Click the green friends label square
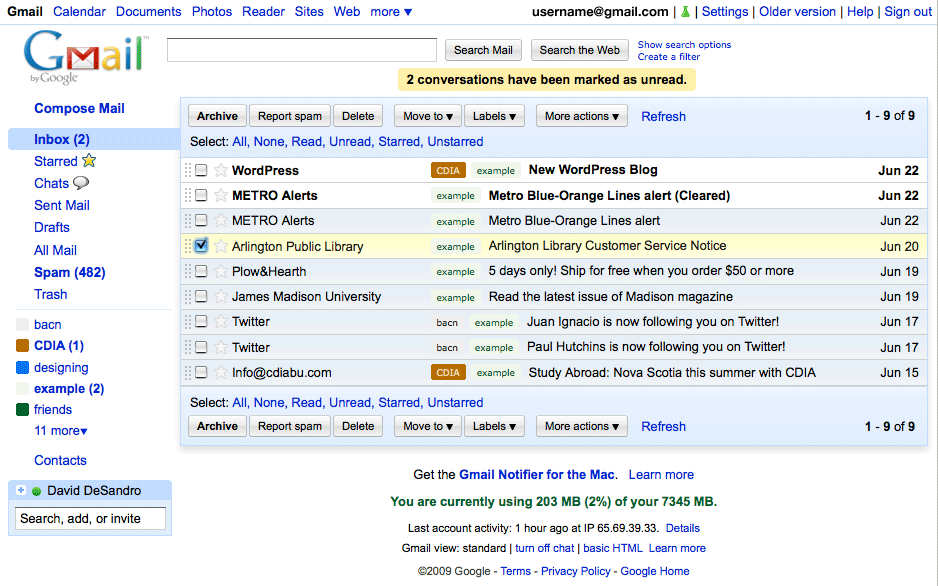This screenshot has height=586, width=938. tap(22, 409)
